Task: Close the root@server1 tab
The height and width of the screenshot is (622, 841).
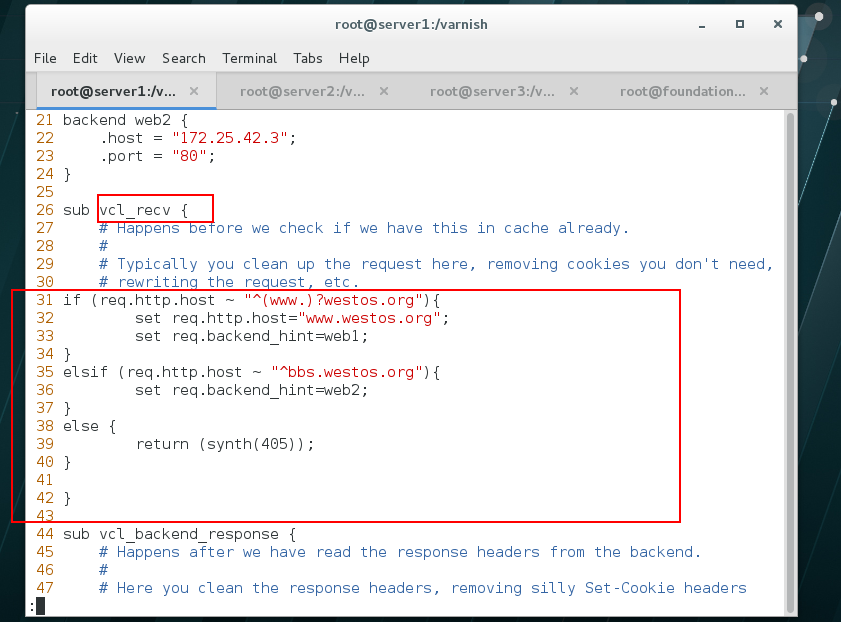Action: pos(194,91)
